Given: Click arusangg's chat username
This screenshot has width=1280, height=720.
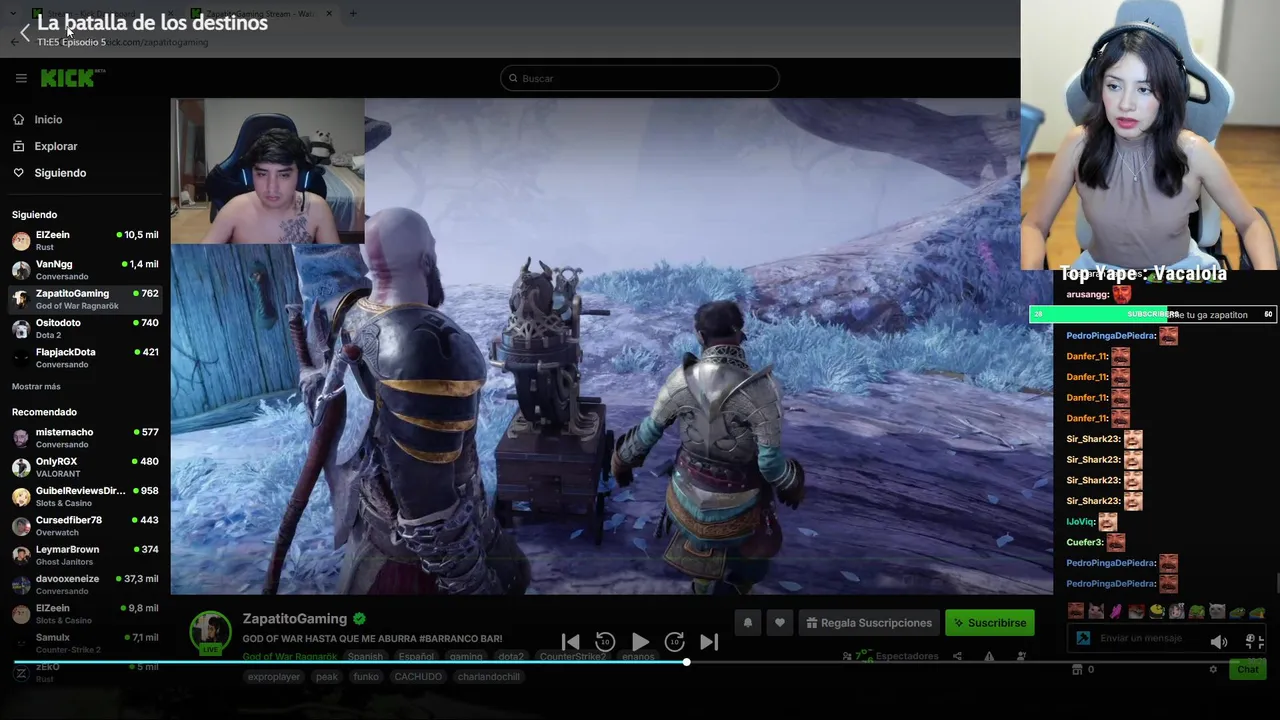Looking at the screenshot, I should pyautogui.click(x=1087, y=295).
